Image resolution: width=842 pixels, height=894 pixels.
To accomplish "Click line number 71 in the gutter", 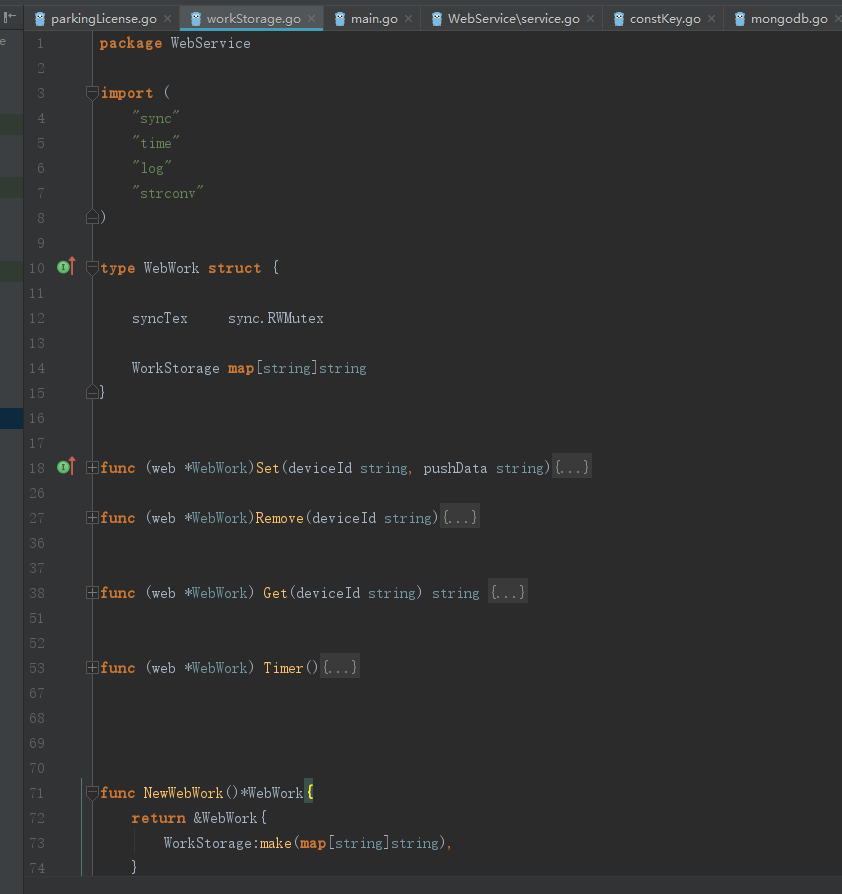I will coord(37,793).
